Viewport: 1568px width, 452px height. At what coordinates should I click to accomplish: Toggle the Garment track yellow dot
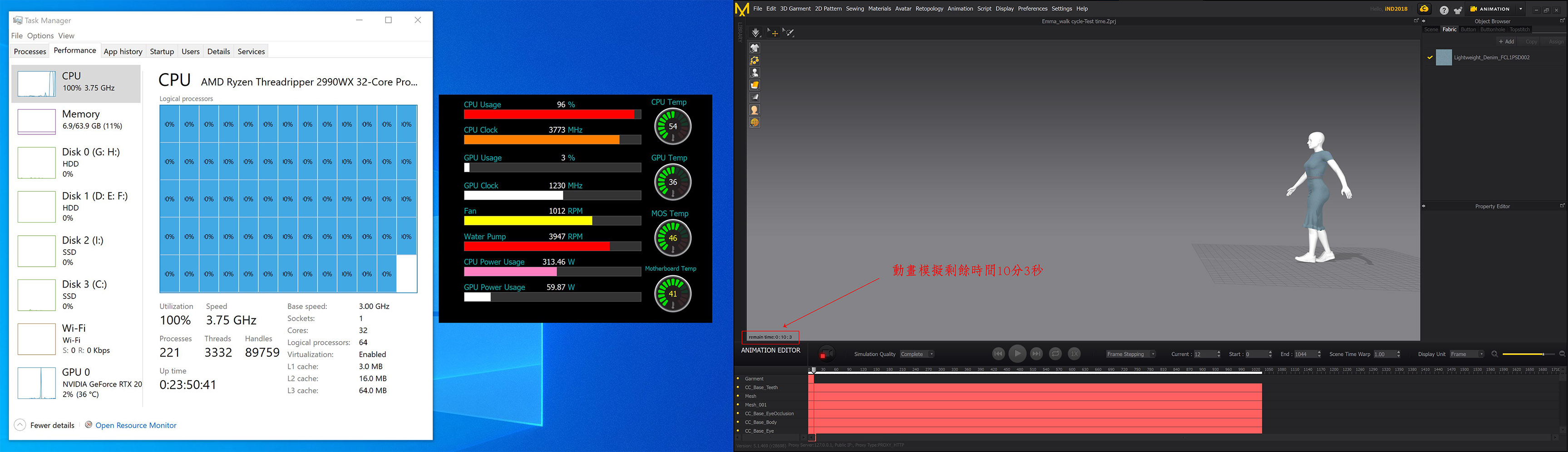click(738, 378)
